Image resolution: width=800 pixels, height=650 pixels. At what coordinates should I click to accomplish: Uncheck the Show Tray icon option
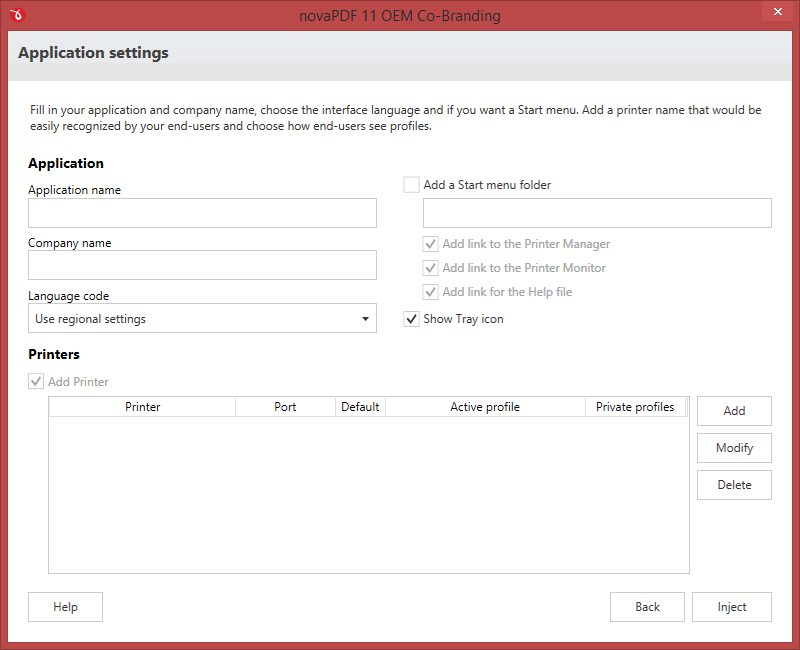[x=411, y=319]
